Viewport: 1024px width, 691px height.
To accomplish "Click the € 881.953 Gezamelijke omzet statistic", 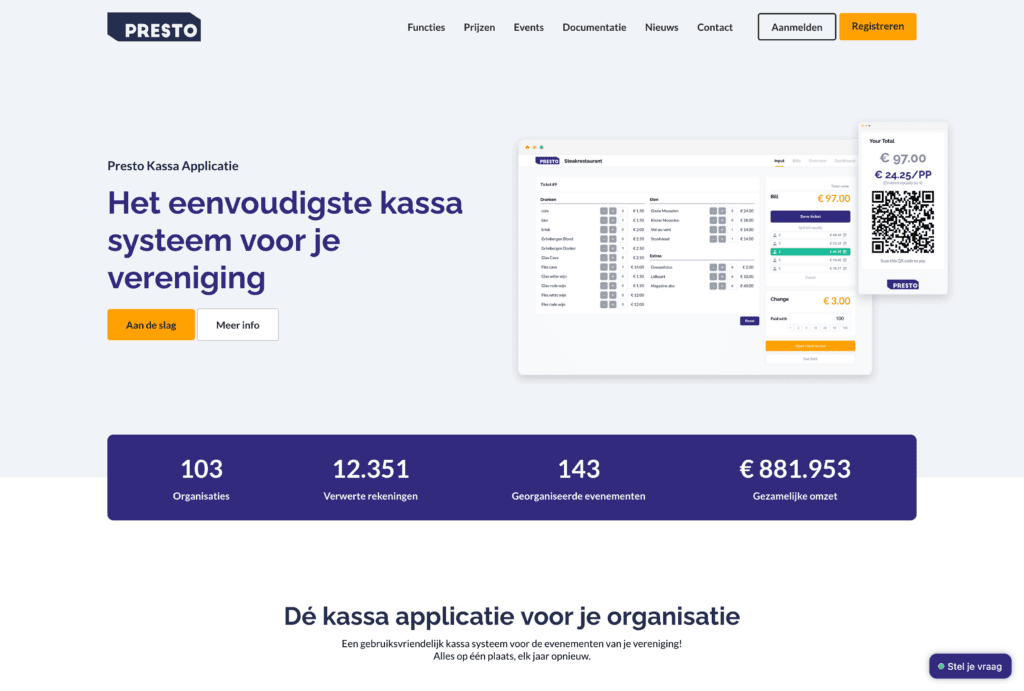I will point(795,479).
